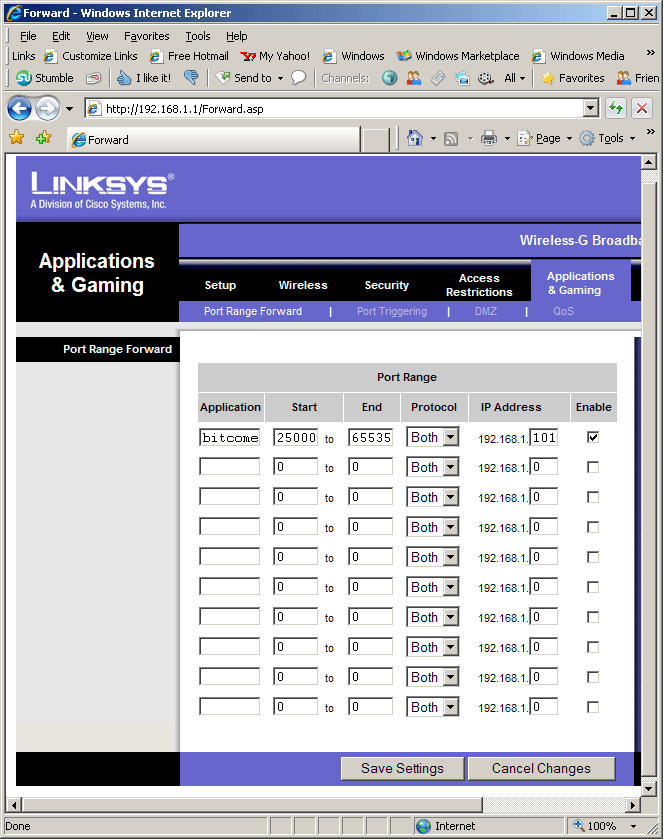Click the red Stop loading icon
This screenshot has width=663, height=839.
pyautogui.click(x=642, y=109)
